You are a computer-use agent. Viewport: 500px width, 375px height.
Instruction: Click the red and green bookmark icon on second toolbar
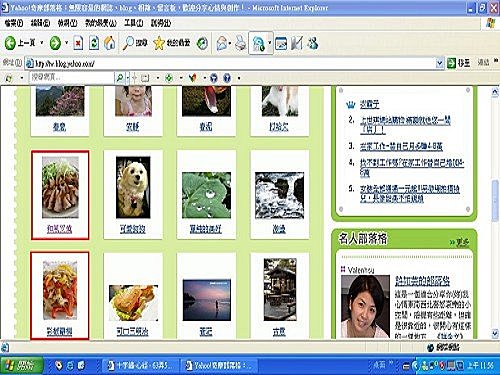click(192, 78)
